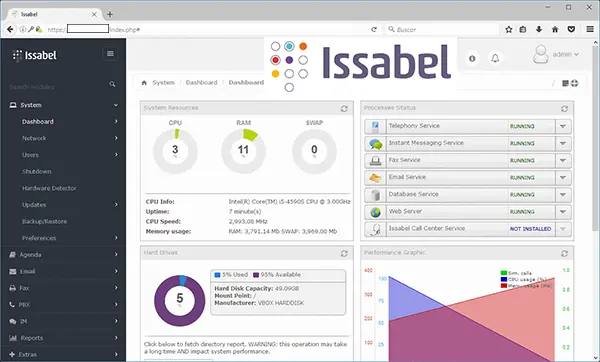Open Email Service dropdown arrow
The width and height of the screenshot is (600, 362).
tap(563, 178)
